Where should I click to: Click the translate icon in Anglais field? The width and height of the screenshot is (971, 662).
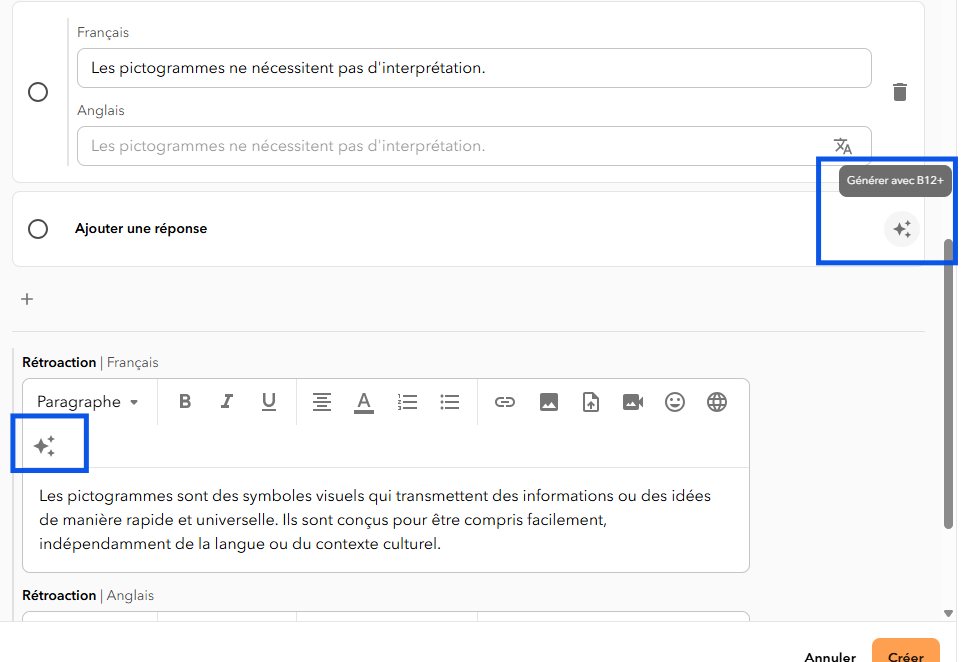(x=842, y=146)
